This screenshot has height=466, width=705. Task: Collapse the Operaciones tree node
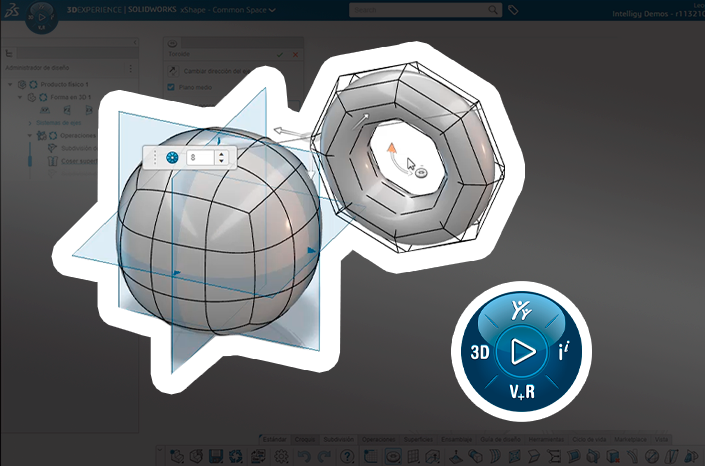click(x=30, y=135)
